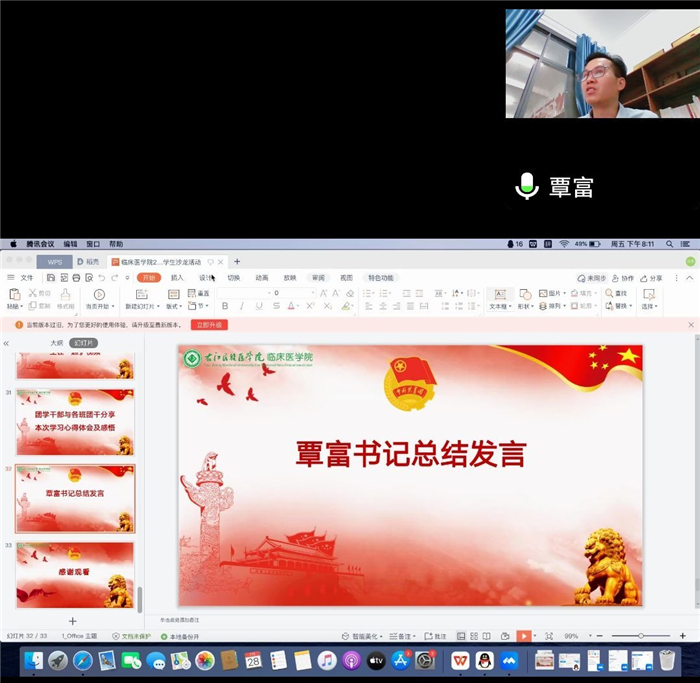Open the 插入 Insert ribbon tab
This screenshot has width=700, height=683.
[x=177, y=278]
